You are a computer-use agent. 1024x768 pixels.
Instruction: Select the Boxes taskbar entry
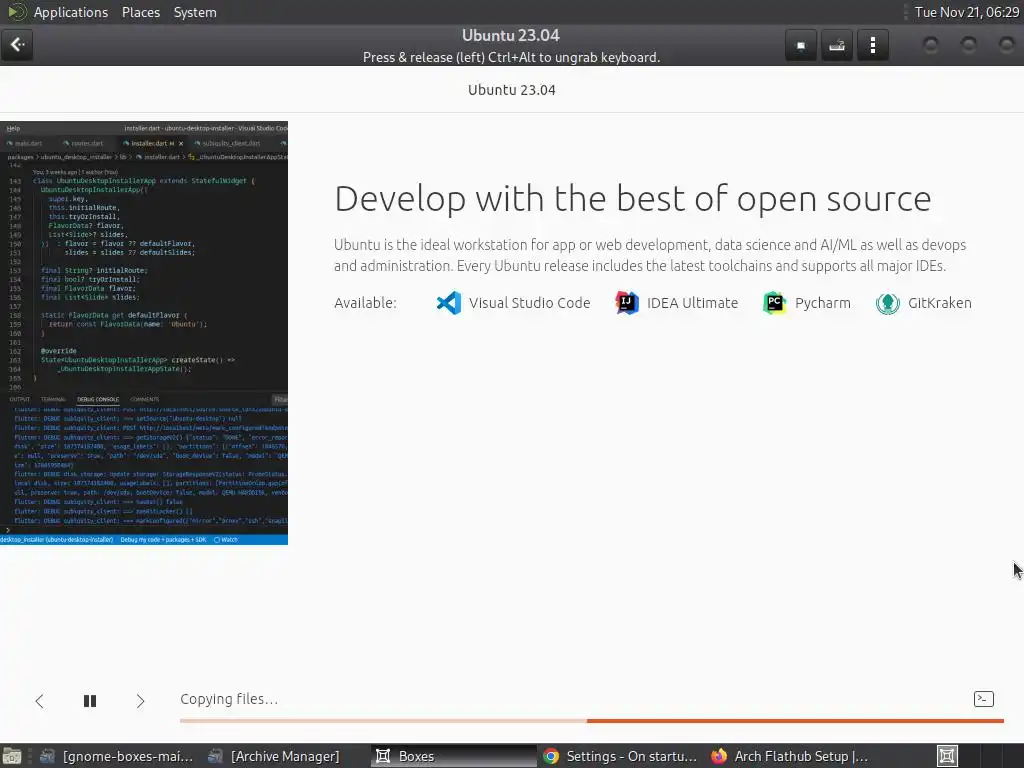click(455, 756)
